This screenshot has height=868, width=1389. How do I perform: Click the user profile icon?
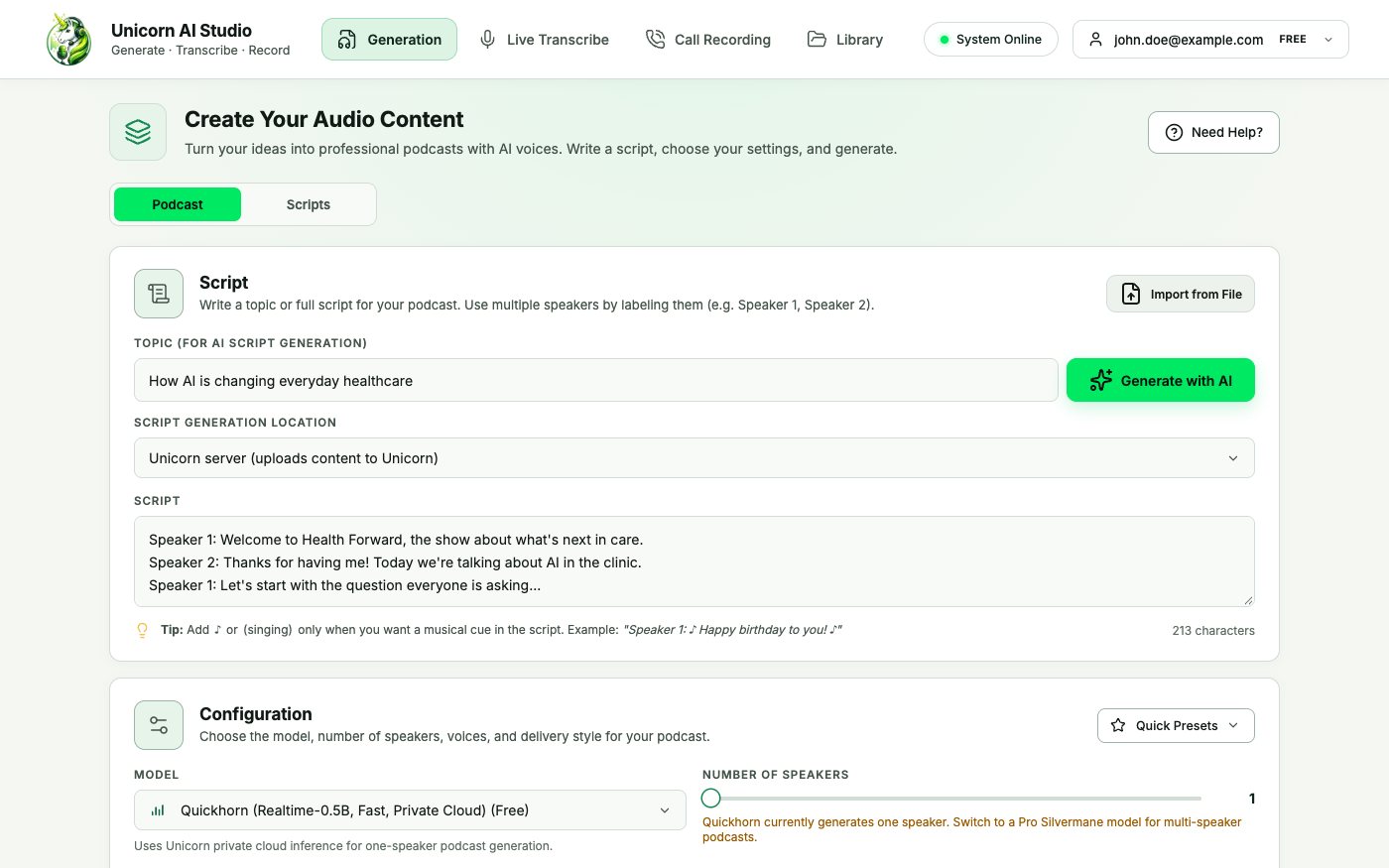click(1095, 40)
